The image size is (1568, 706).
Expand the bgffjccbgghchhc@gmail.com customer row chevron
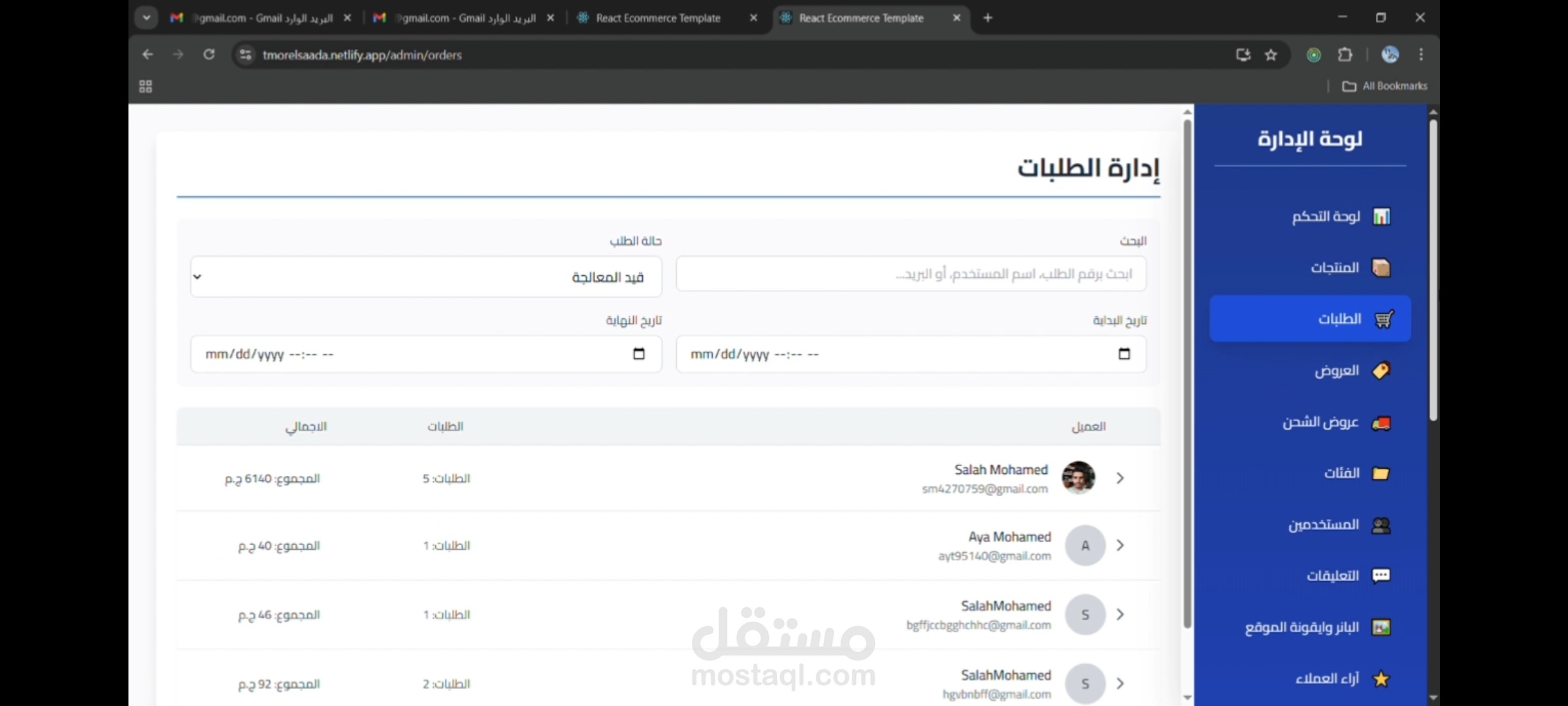click(x=1120, y=614)
